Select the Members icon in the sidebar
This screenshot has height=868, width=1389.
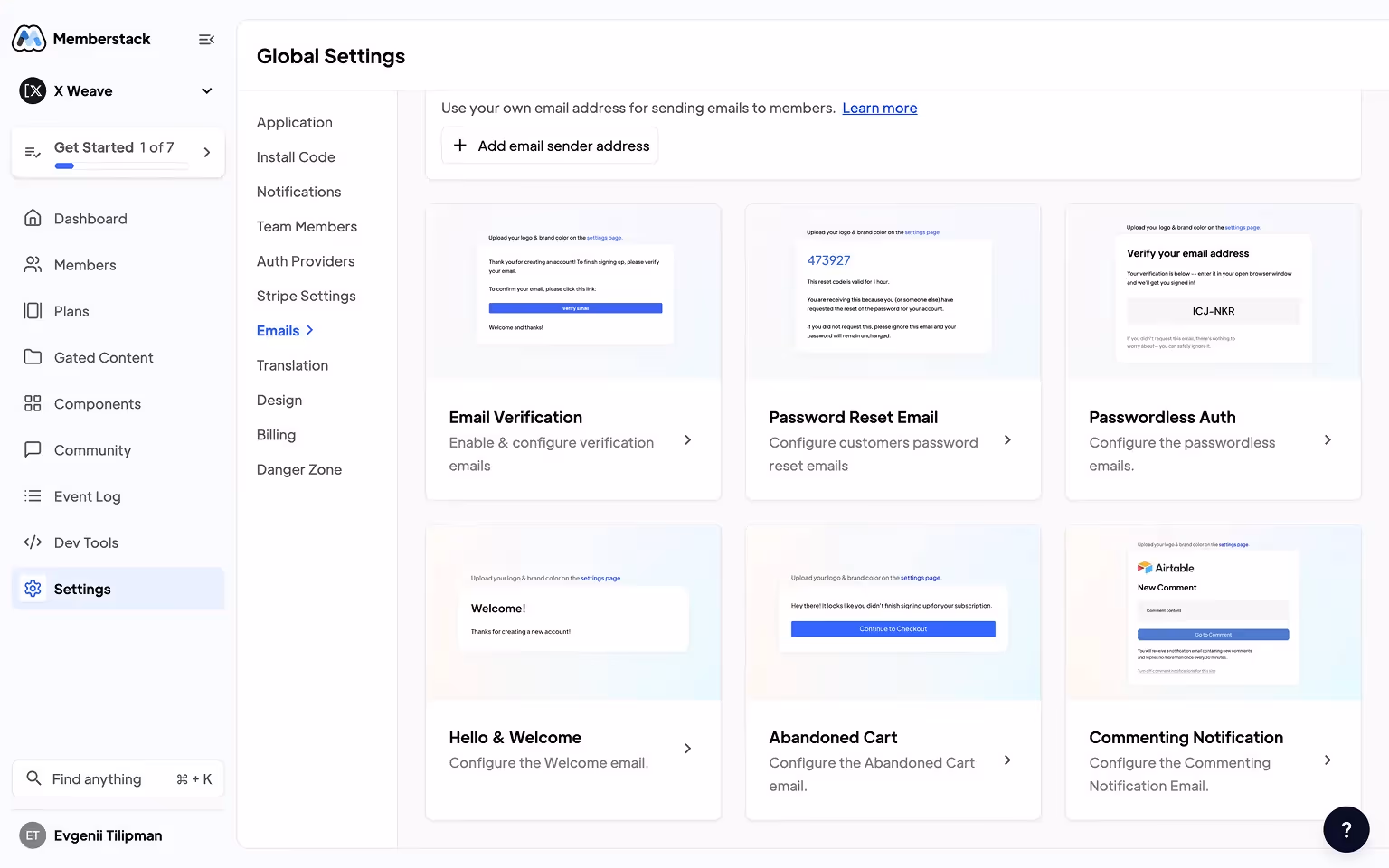point(33,264)
